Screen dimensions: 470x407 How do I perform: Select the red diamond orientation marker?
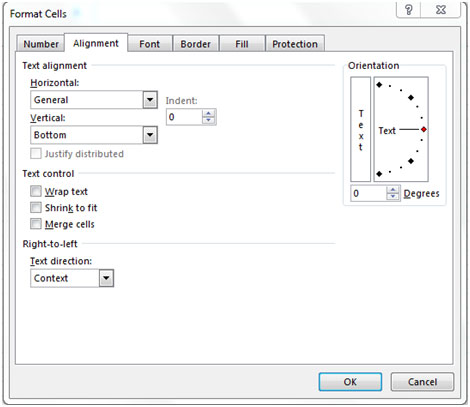424,129
